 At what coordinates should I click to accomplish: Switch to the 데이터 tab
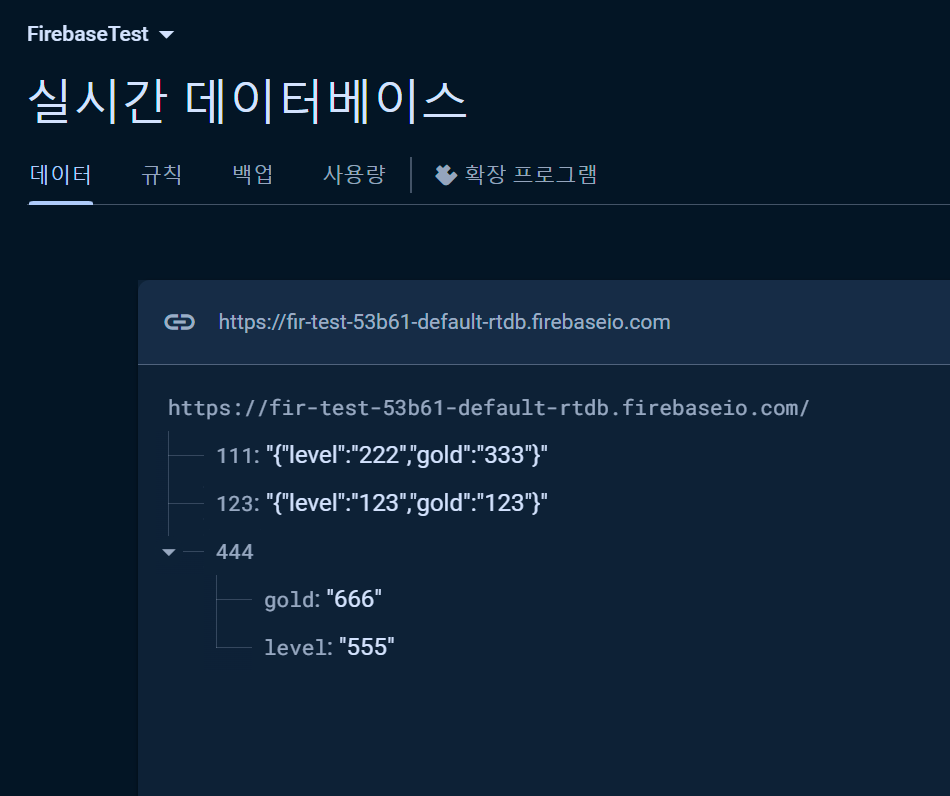61,175
